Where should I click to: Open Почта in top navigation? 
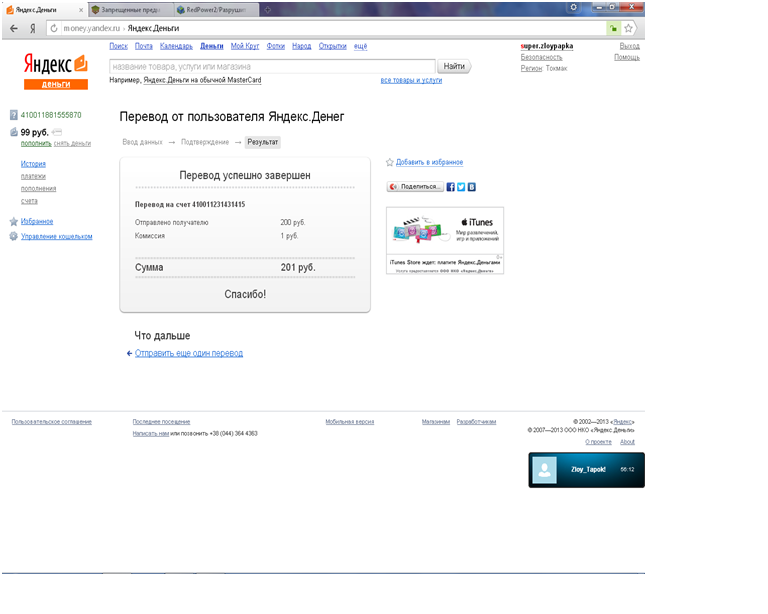[144, 46]
